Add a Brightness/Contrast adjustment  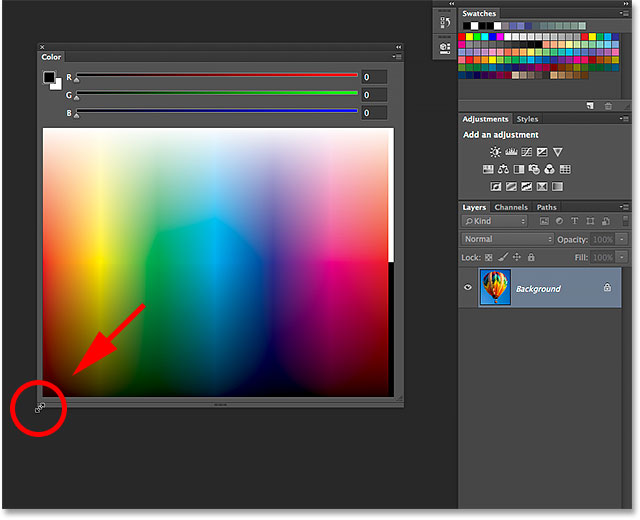coord(495,152)
